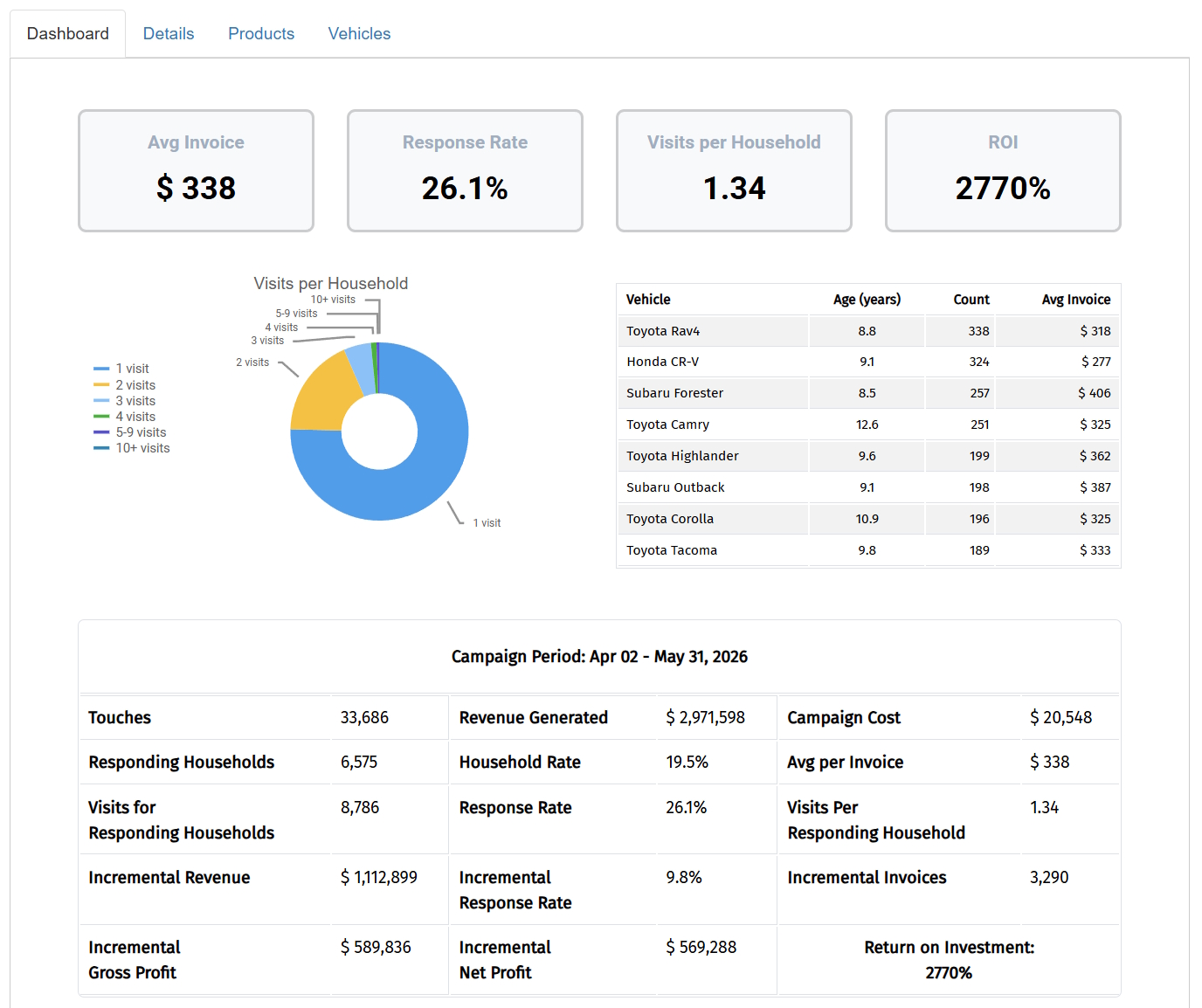Switch to the Dashboard tab

[68, 34]
